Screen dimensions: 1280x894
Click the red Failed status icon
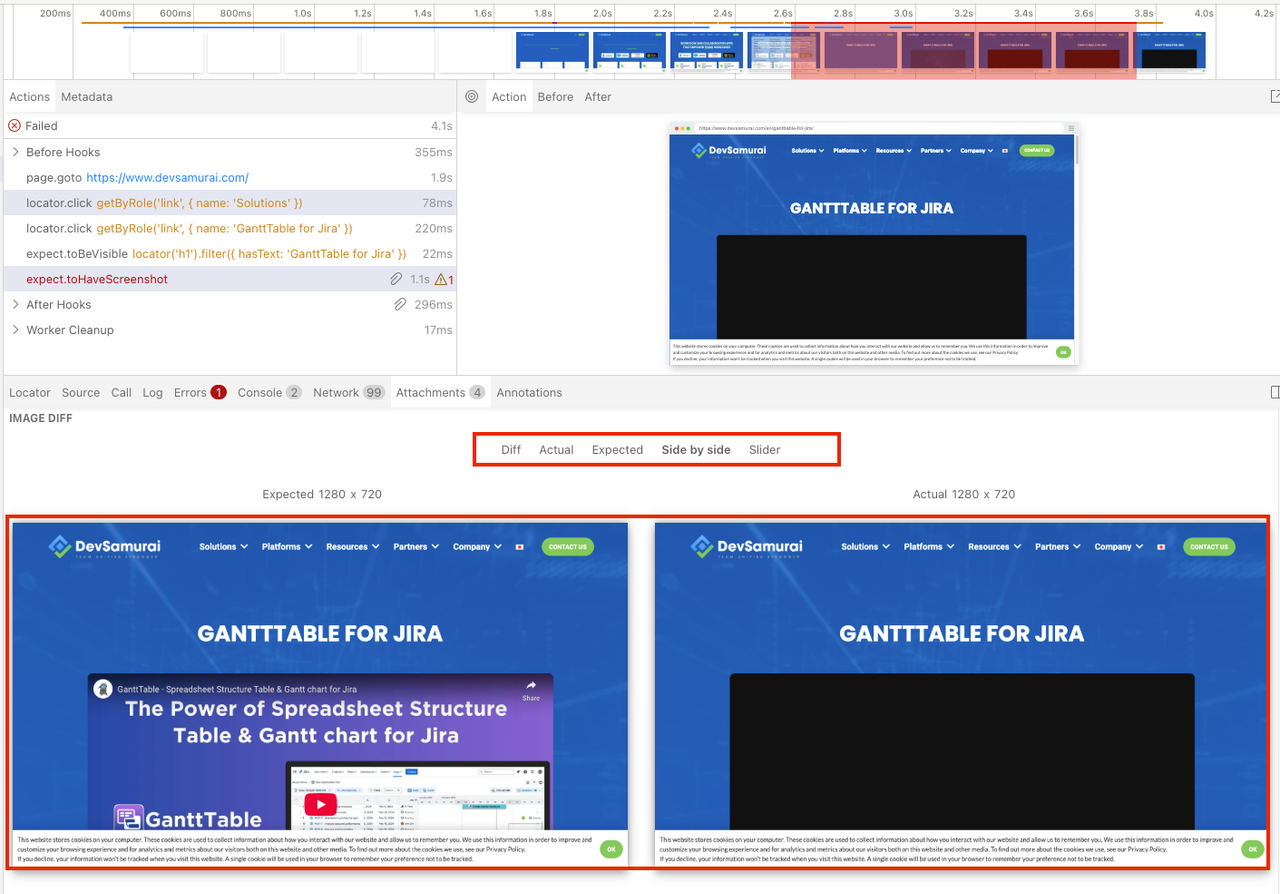click(x=14, y=126)
